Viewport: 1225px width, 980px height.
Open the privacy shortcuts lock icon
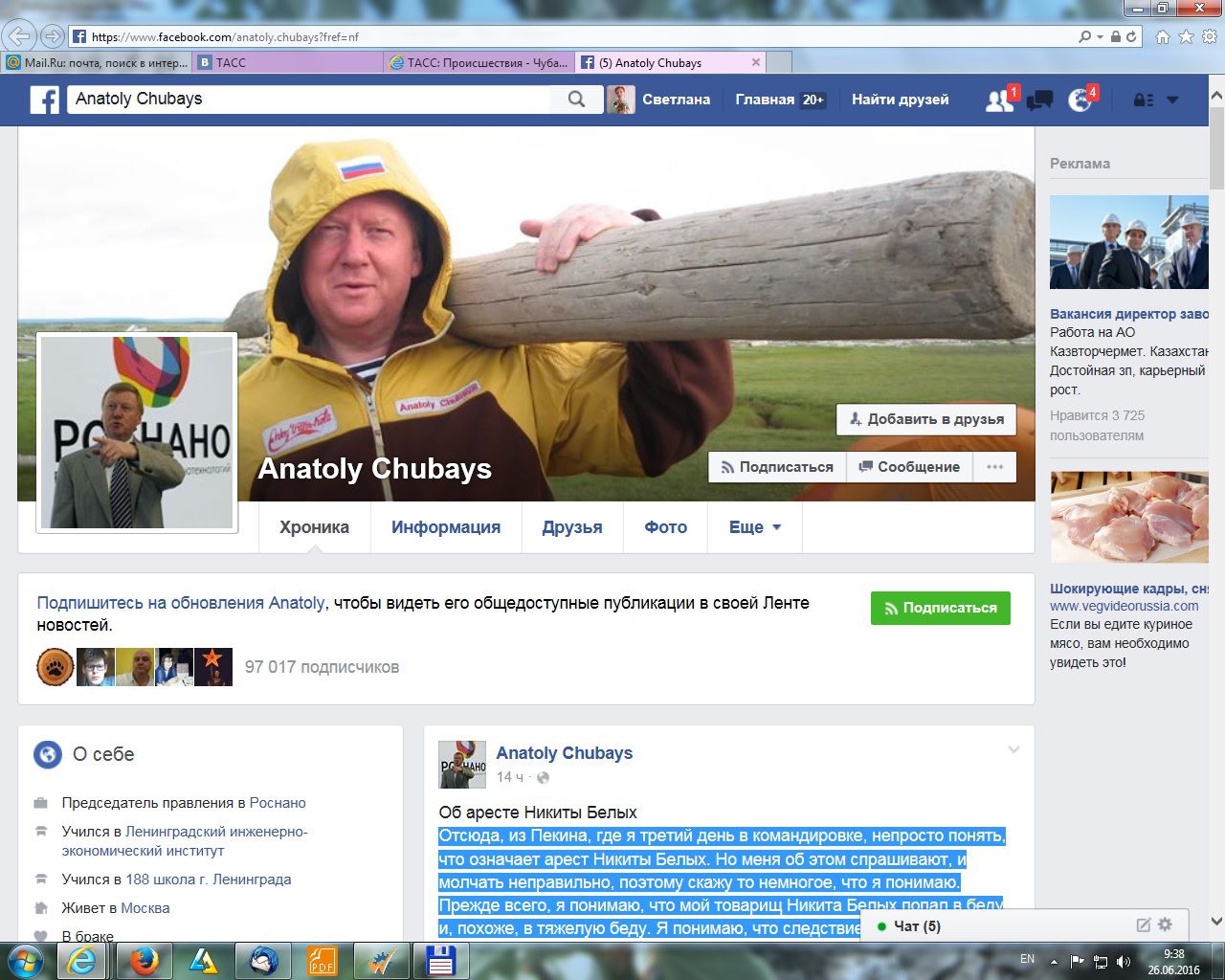pyautogui.click(x=1143, y=100)
